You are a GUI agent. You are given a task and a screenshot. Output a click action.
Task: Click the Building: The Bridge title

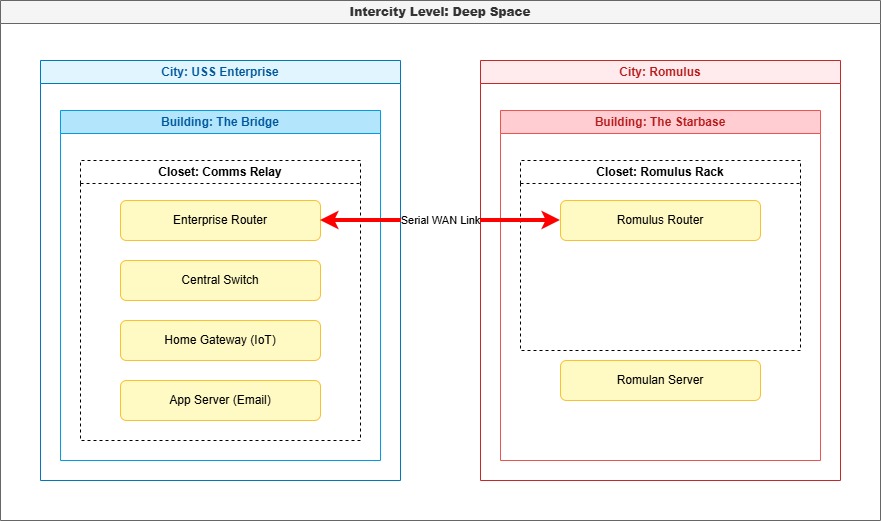220,122
